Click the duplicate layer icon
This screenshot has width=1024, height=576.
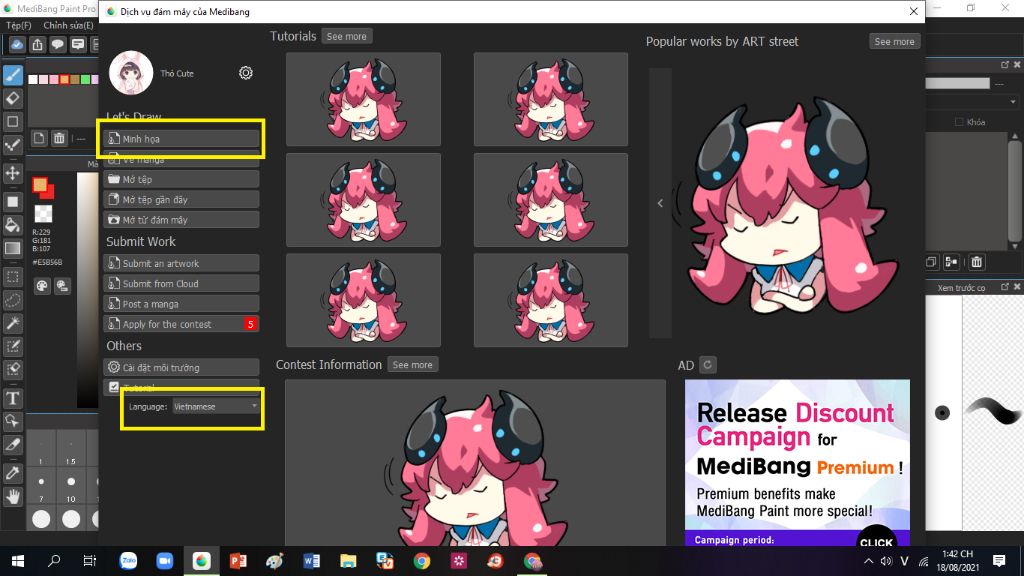[x=931, y=262]
